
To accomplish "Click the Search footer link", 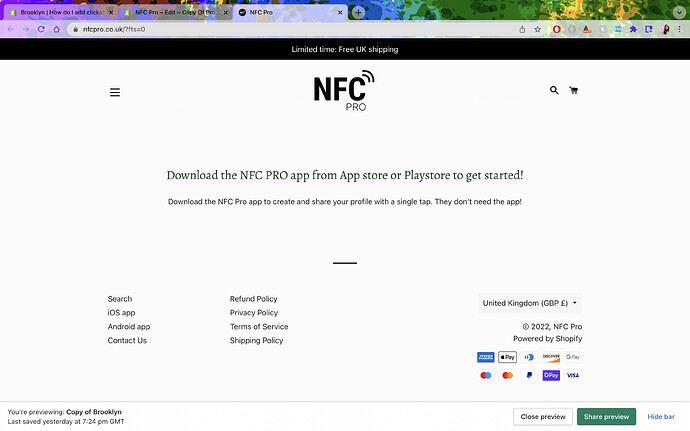I will point(120,298).
